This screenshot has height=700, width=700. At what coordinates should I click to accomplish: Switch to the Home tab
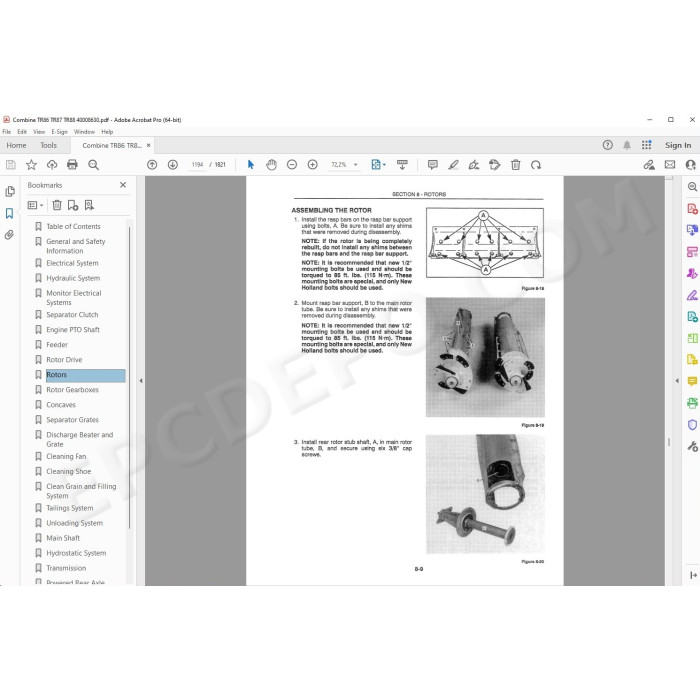point(17,145)
